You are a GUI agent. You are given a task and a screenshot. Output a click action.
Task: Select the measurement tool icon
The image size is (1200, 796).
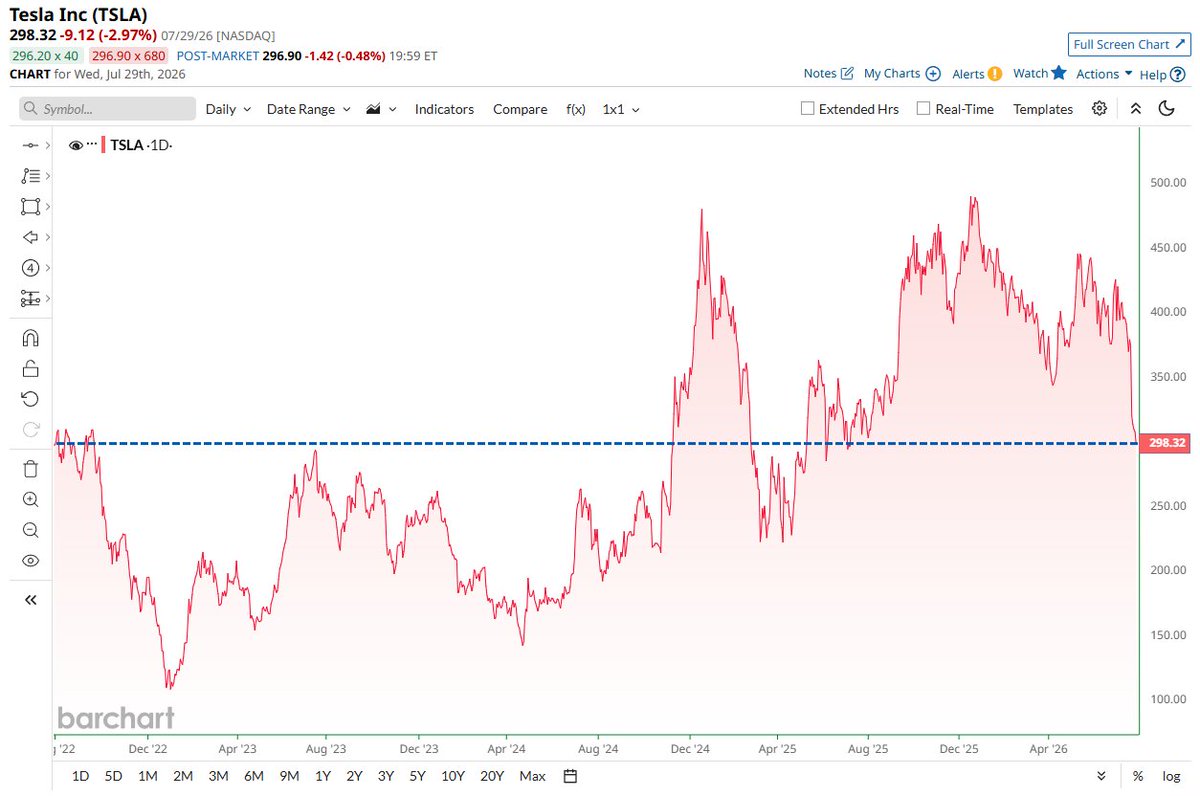[x=30, y=299]
